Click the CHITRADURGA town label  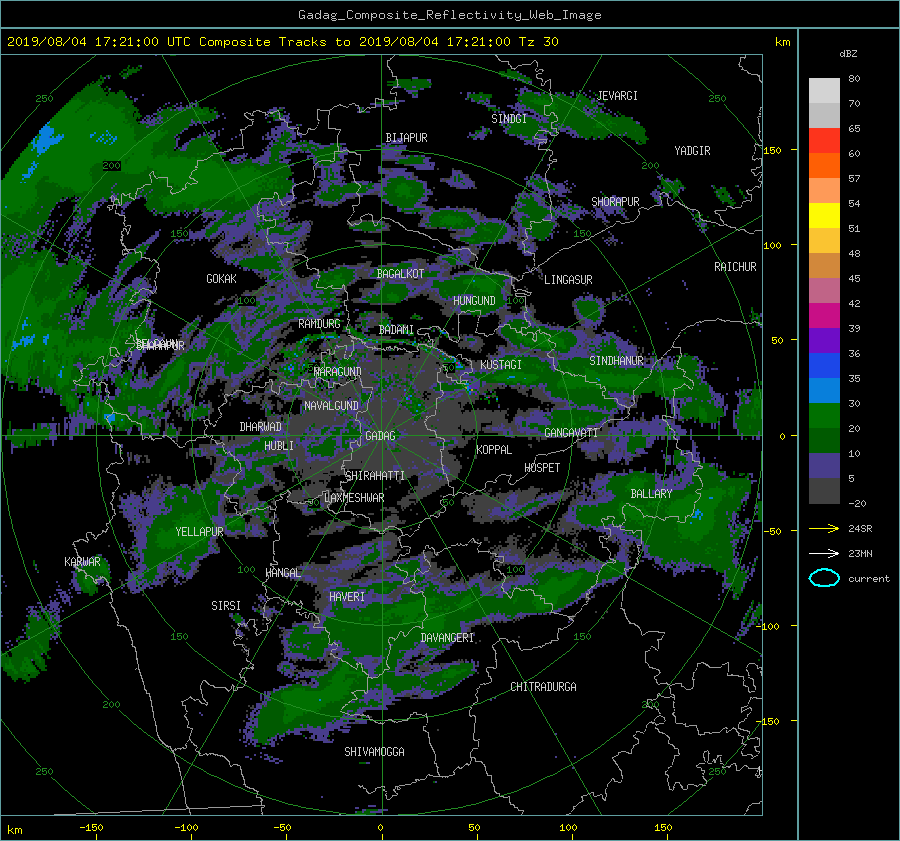tap(543, 687)
